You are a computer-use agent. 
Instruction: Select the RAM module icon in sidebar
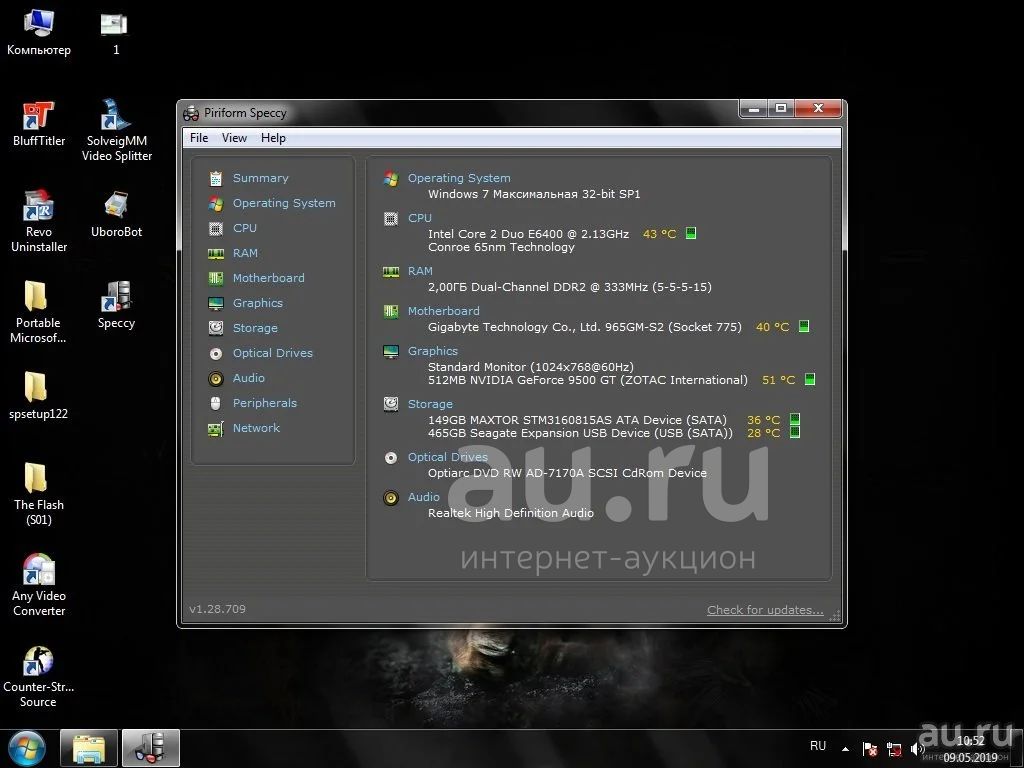click(x=216, y=253)
